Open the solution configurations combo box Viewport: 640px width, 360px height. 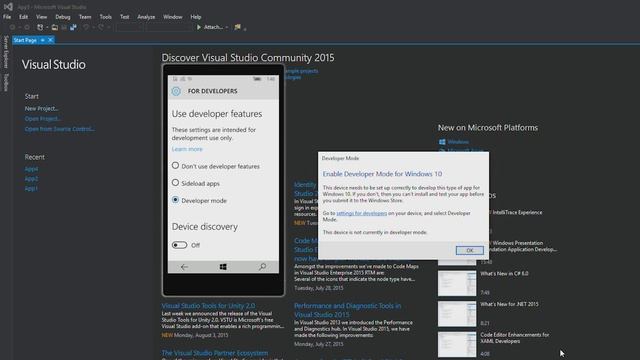129,27
